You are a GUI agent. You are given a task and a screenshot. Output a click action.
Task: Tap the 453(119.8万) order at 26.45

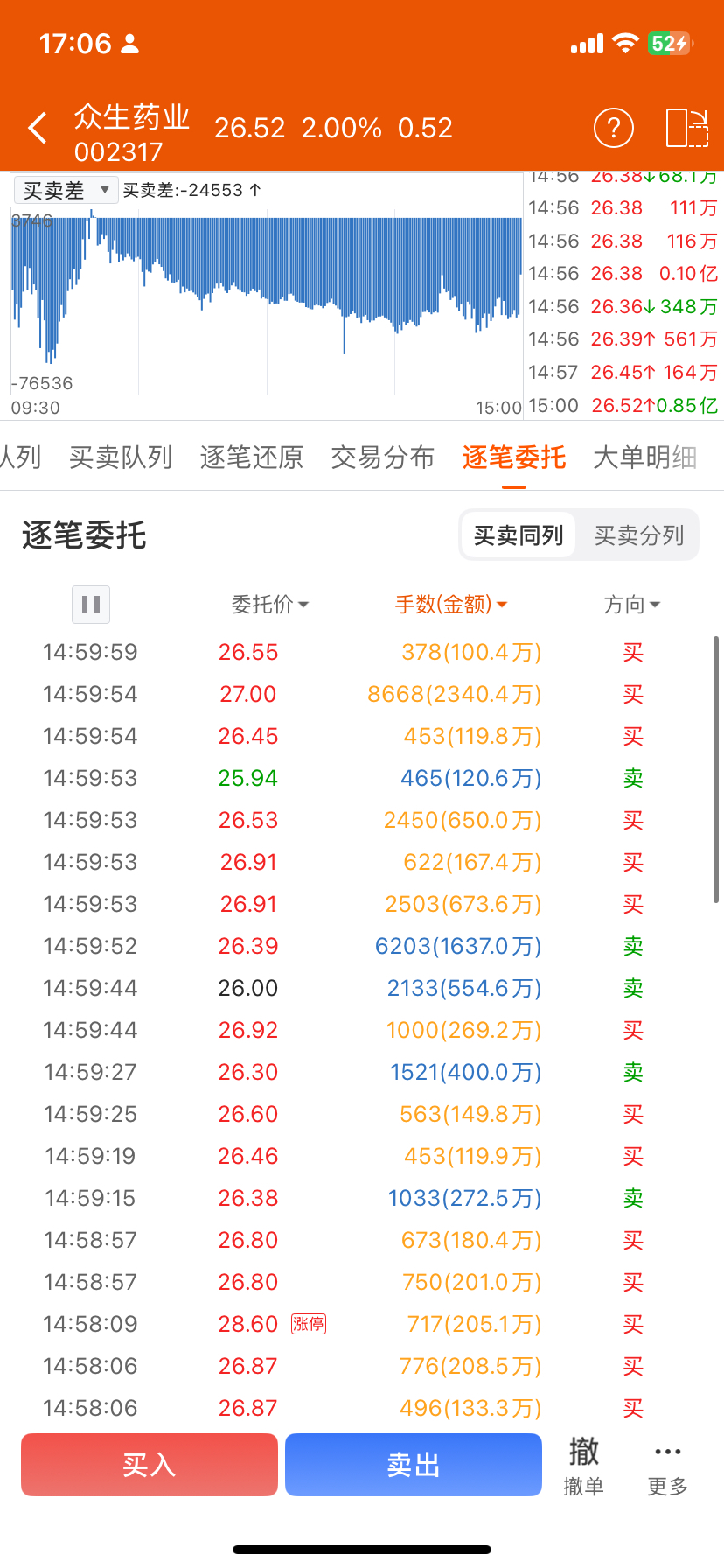click(x=362, y=736)
